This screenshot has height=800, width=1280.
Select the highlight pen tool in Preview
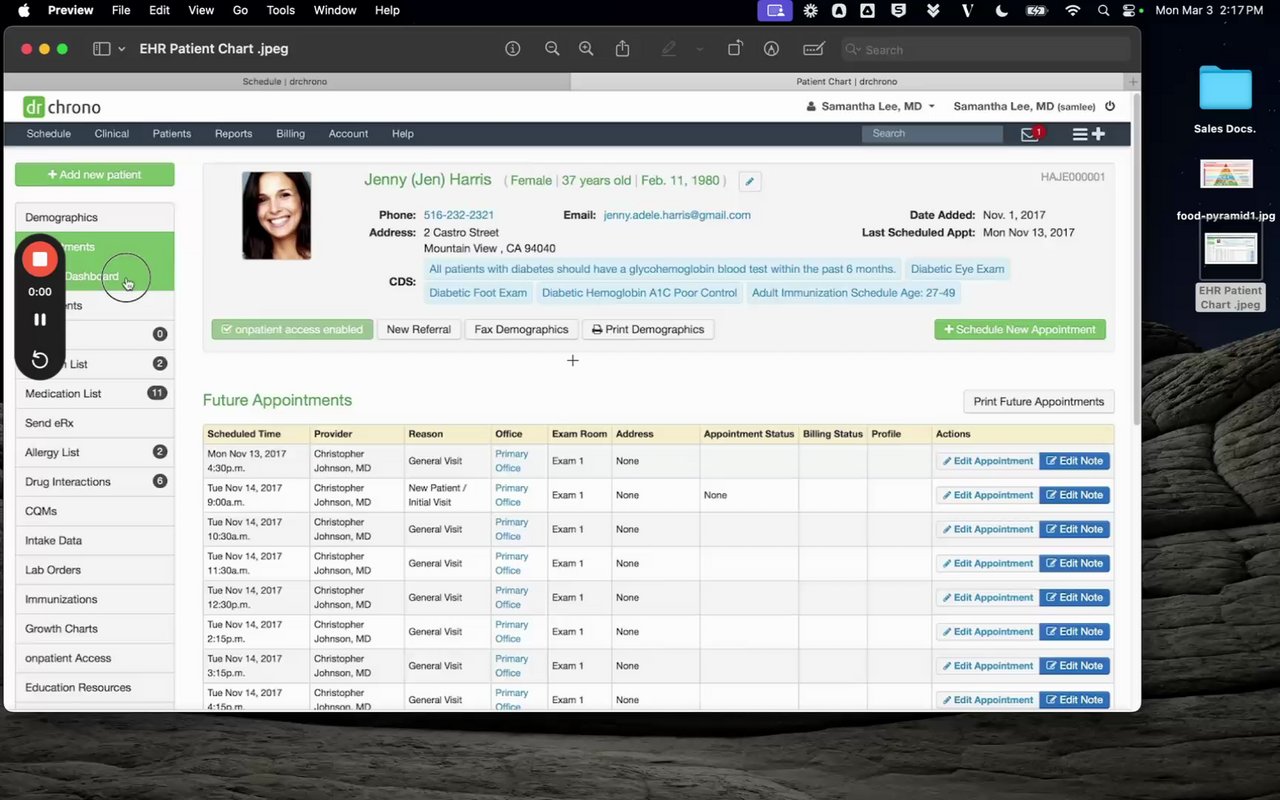point(669,49)
